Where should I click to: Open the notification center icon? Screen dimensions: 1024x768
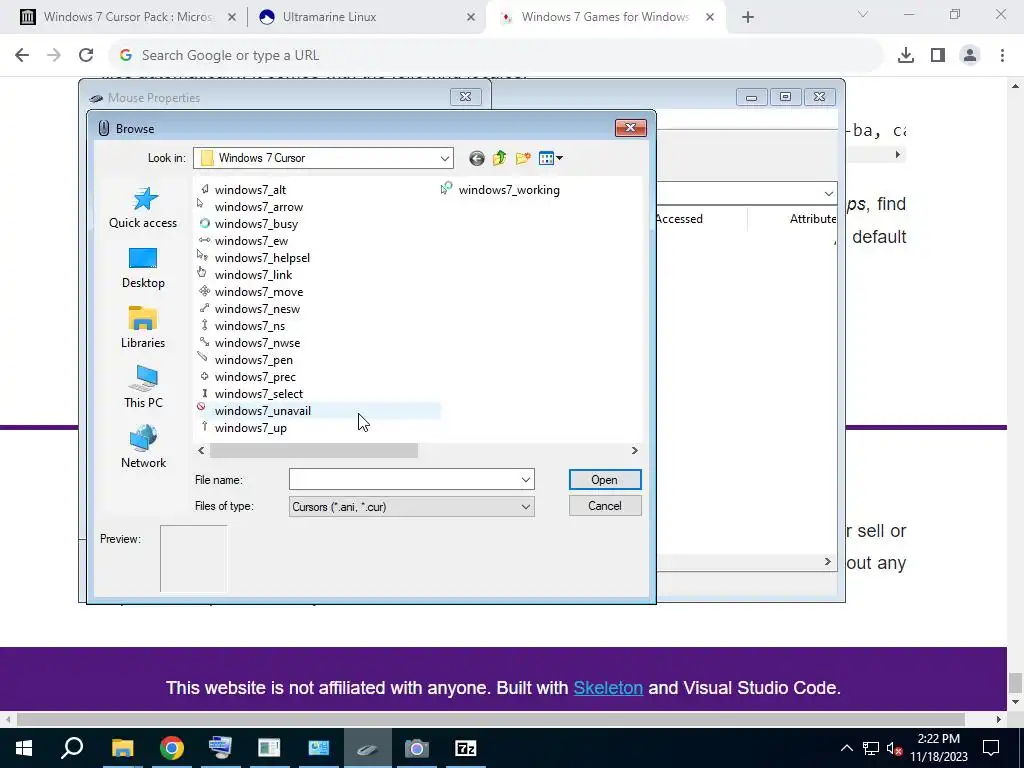pos(991,748)
